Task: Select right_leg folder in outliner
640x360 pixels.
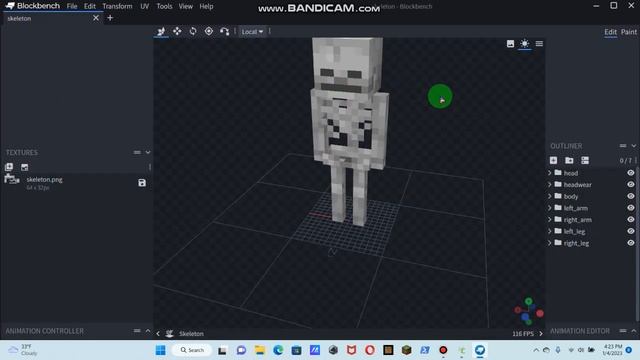Action: pos(591,243)
